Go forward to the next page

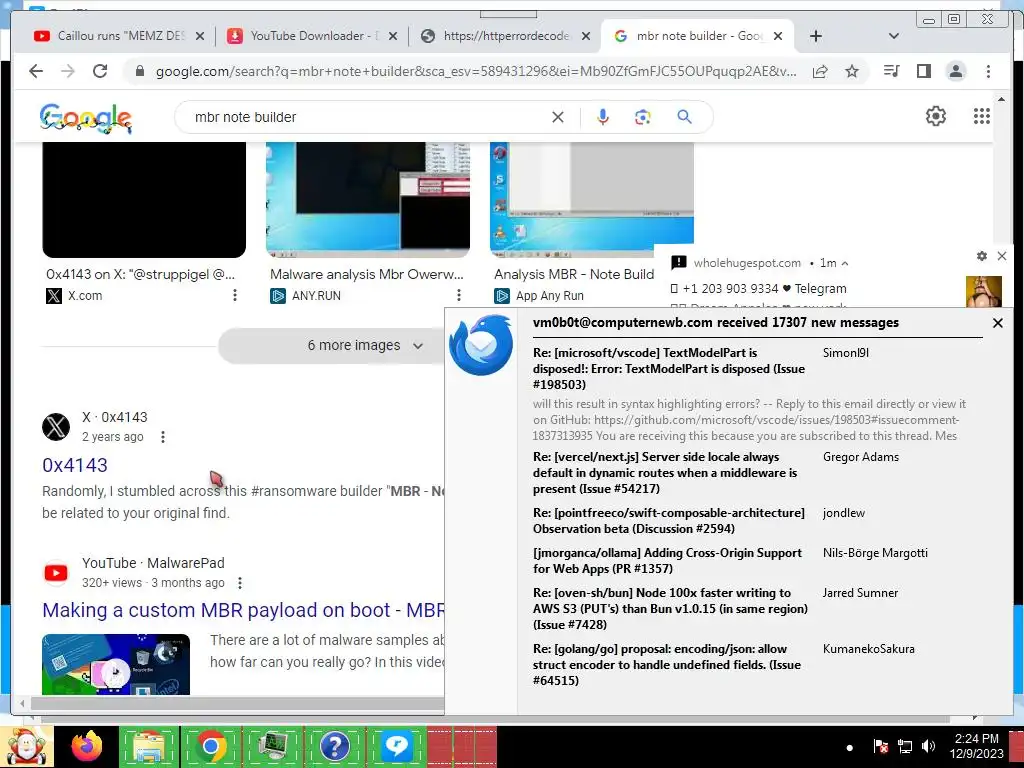68,71
